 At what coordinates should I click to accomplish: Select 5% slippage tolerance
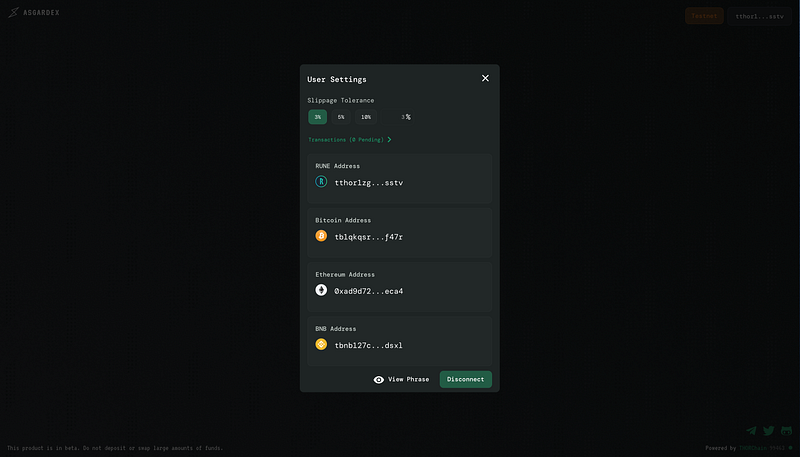pyautogui.click(x=341, y=117)
